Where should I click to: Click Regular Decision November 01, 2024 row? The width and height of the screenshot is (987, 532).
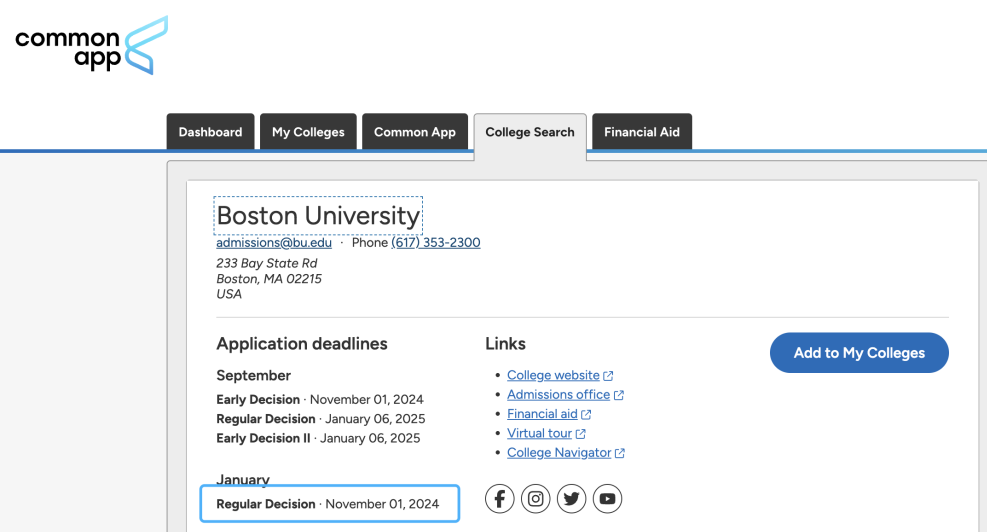point(330,504)
